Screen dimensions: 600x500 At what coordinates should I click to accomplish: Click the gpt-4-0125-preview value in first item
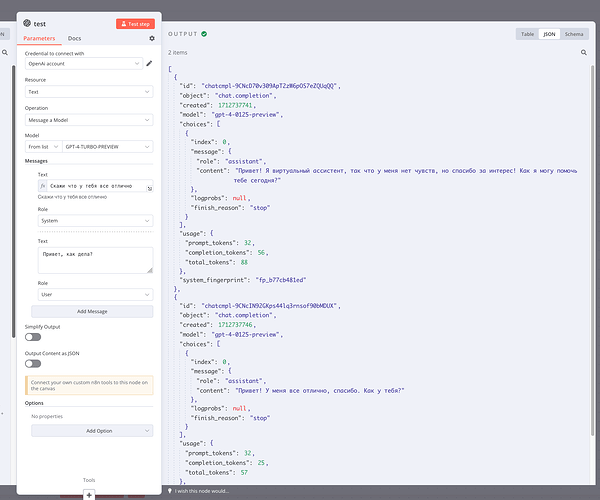246,115
